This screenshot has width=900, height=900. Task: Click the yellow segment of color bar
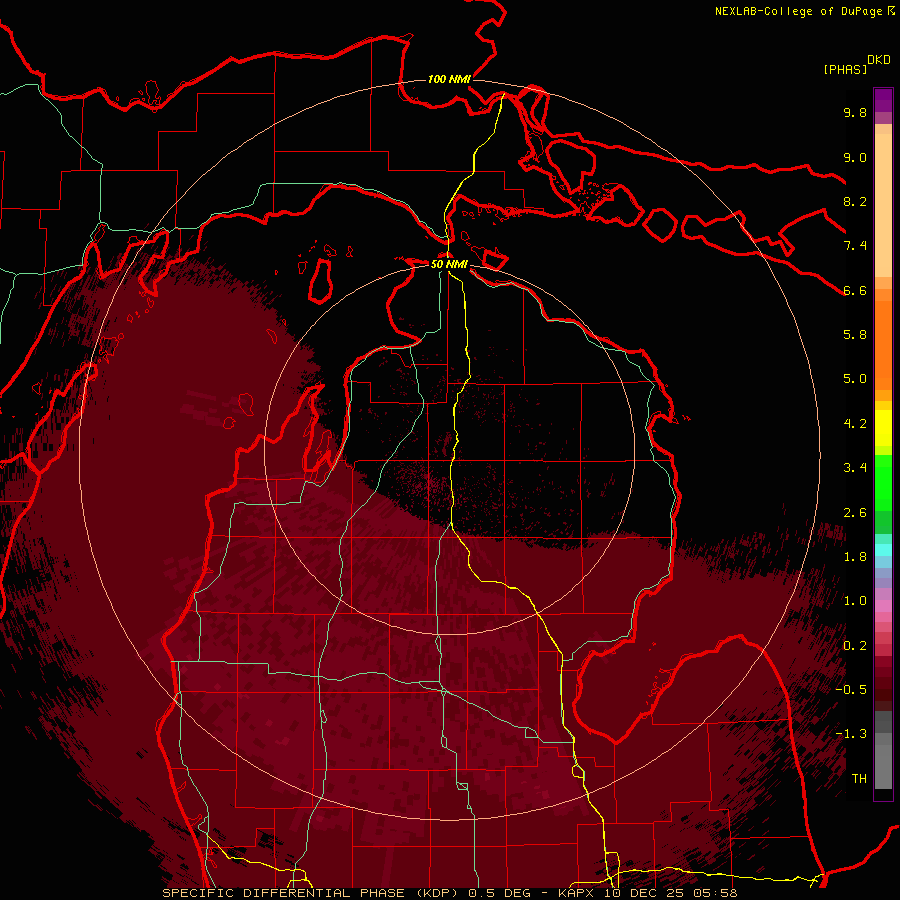[x=883, y=428]
